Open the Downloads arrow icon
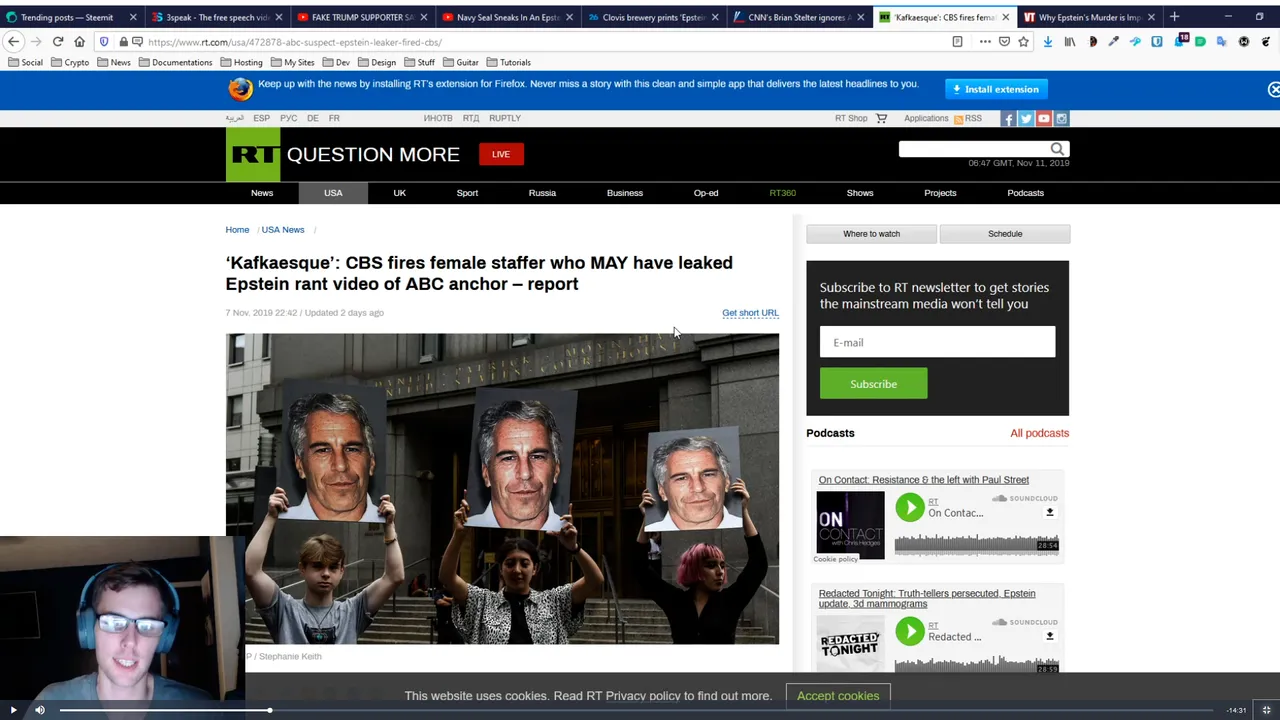The image size is (1280, 720). (1047, 42)
